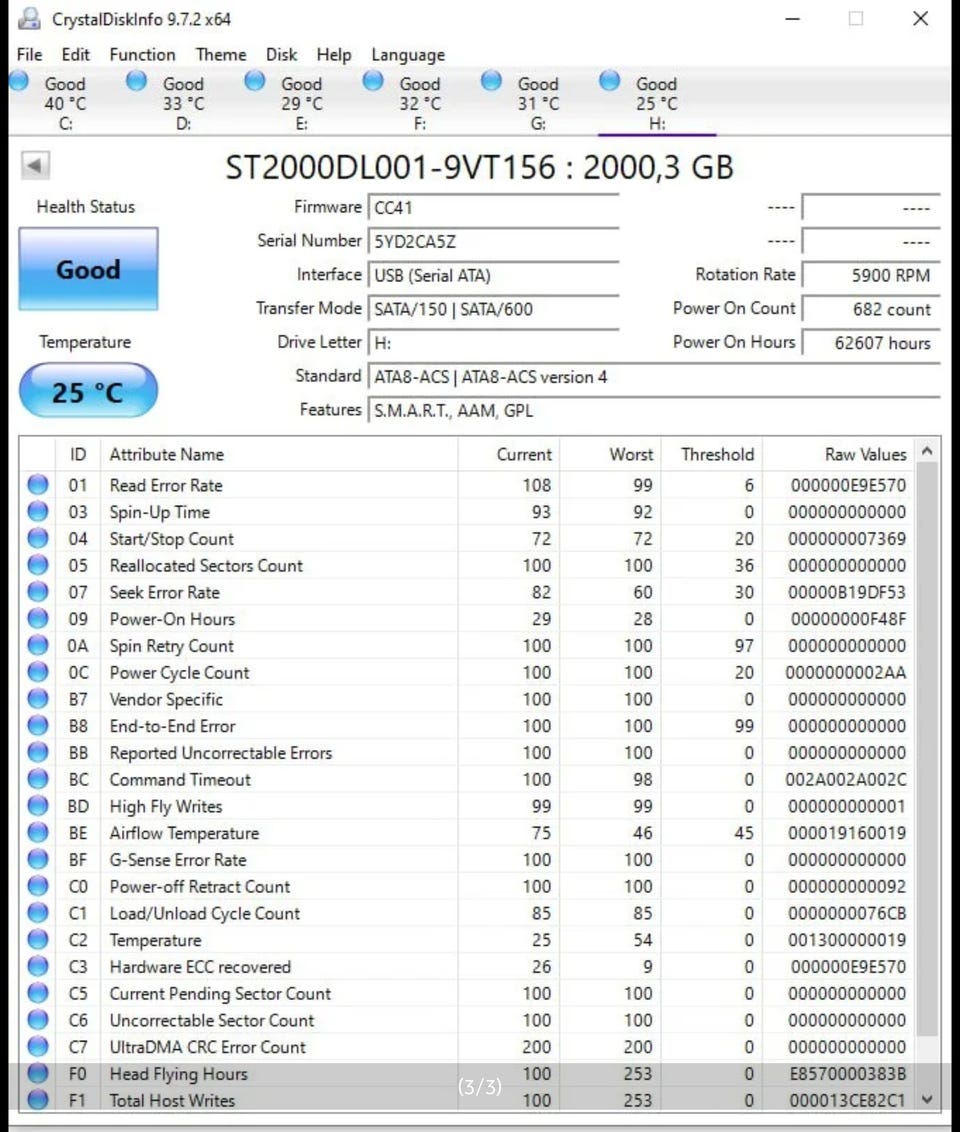
Task: Go to previous disk with left arrow
Action: (35, 165)
